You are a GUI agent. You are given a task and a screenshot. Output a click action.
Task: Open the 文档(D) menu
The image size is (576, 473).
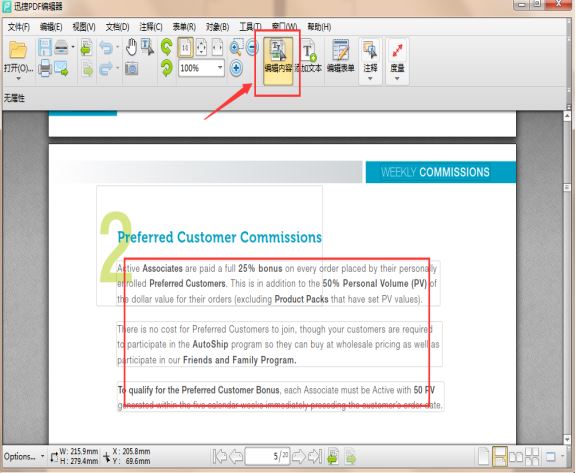click(118, 27)
